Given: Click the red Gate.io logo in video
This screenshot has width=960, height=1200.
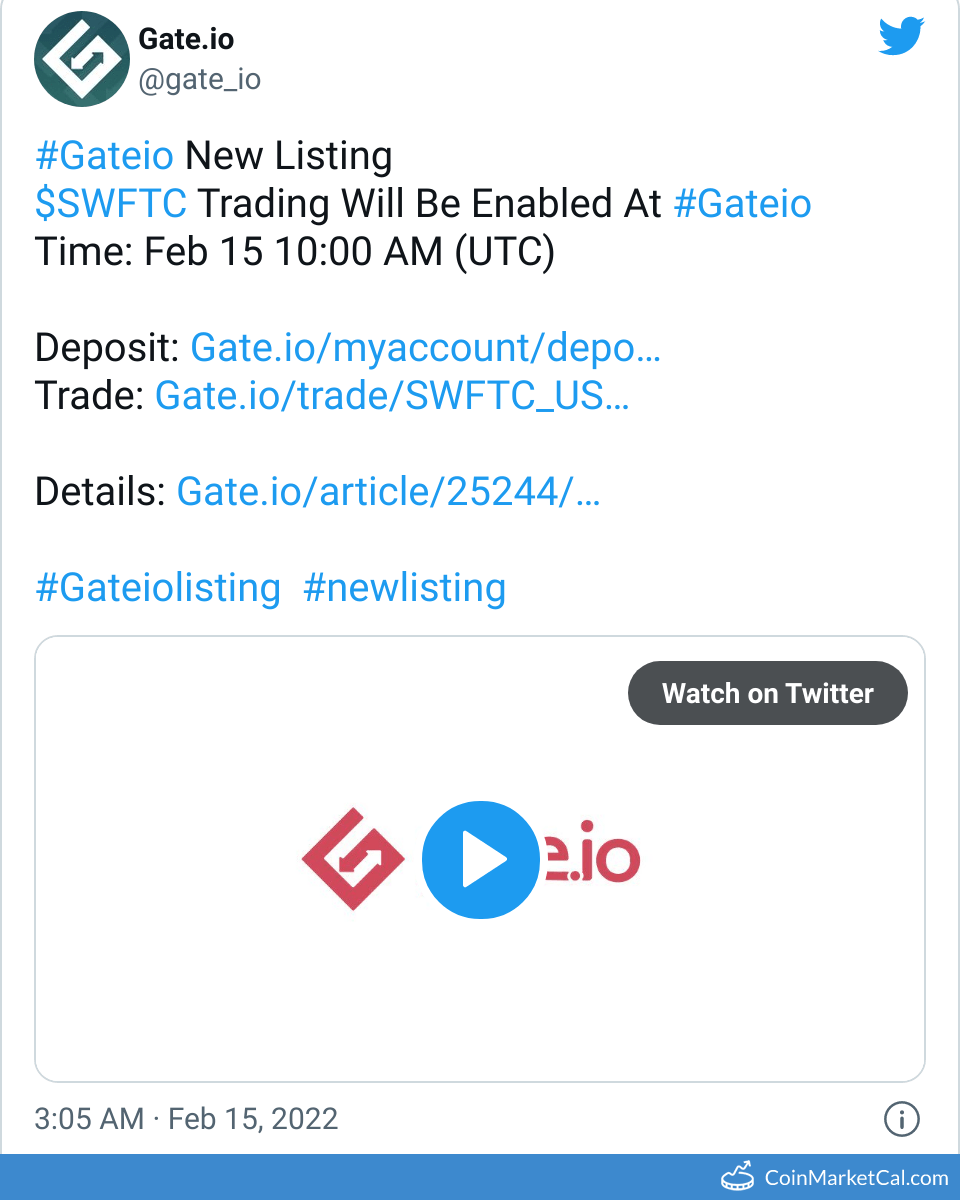Looking at the screenshot, I should pyautogui.click(x=353, y=859).
